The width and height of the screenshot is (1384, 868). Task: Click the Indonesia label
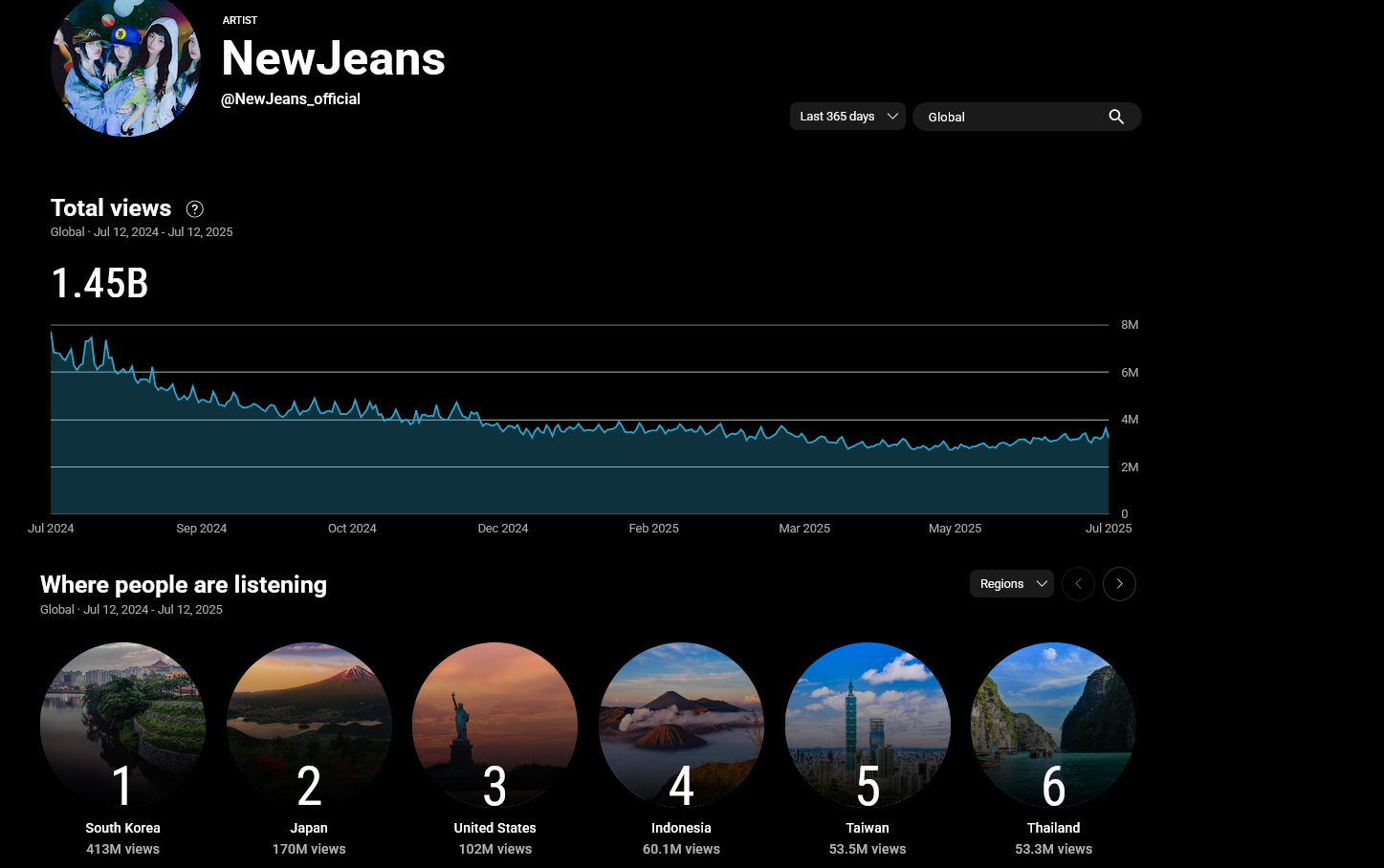pos(681,828)
